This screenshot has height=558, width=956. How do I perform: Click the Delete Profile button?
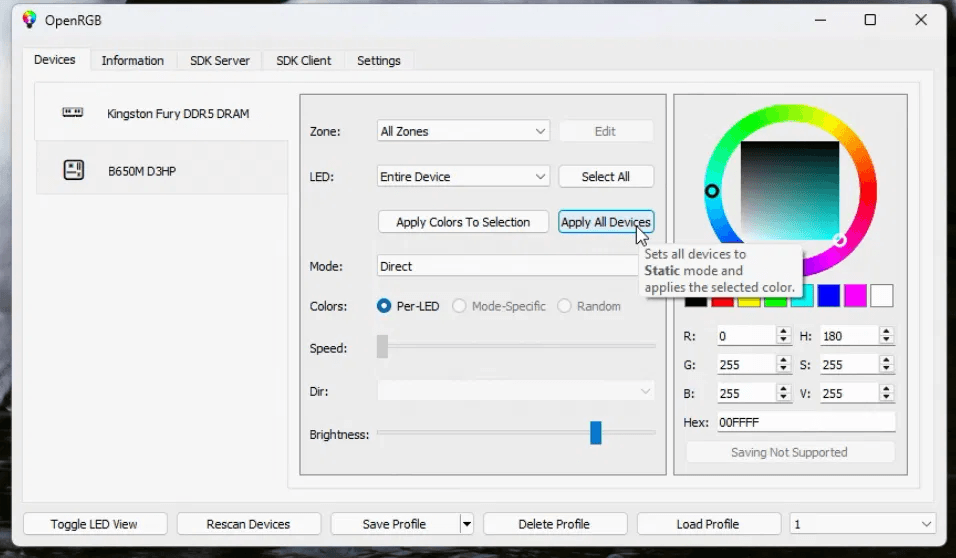click(x=554, y=524)
